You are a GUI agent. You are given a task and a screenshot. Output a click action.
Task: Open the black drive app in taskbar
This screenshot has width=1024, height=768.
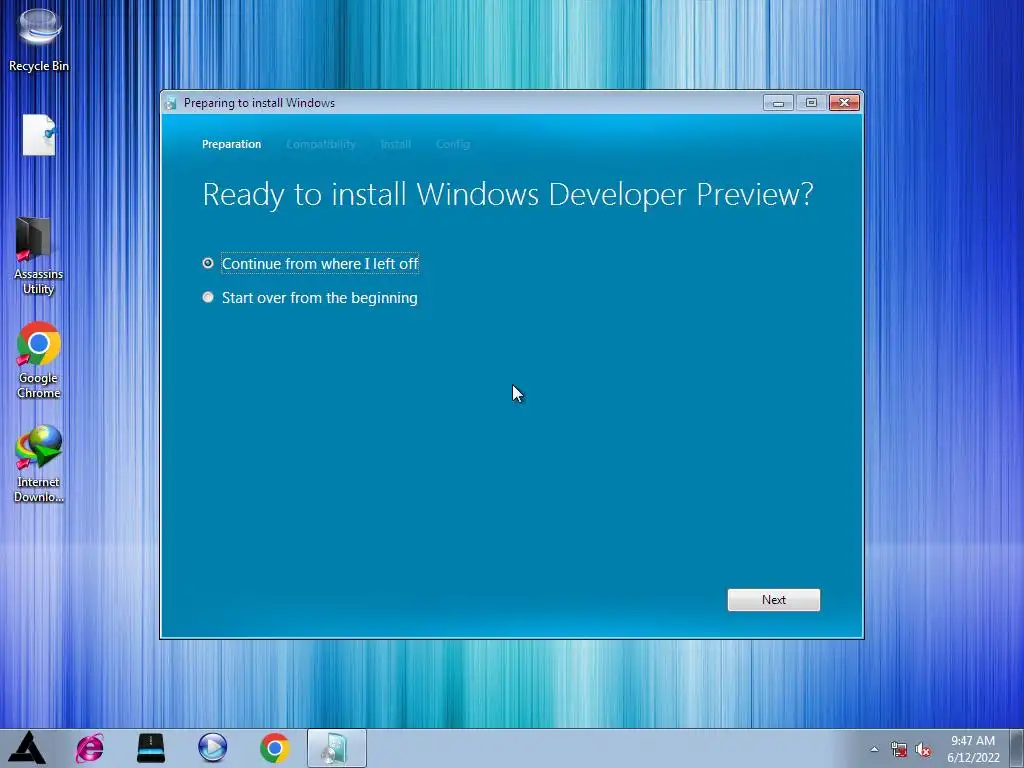[151, 748]
